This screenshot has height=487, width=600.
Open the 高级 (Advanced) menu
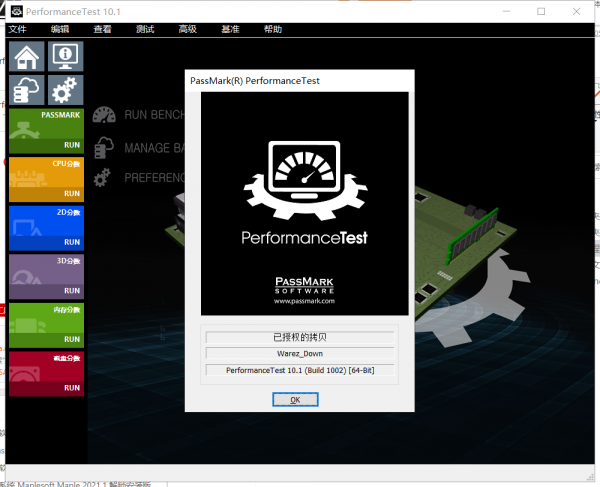(x=188, y=29)
